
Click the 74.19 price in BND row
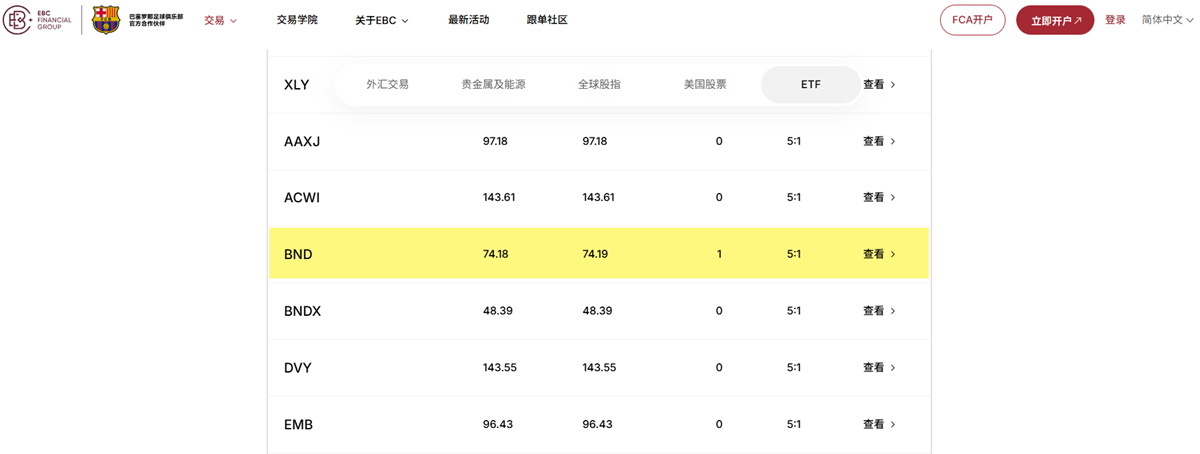(x=595, y=254)
